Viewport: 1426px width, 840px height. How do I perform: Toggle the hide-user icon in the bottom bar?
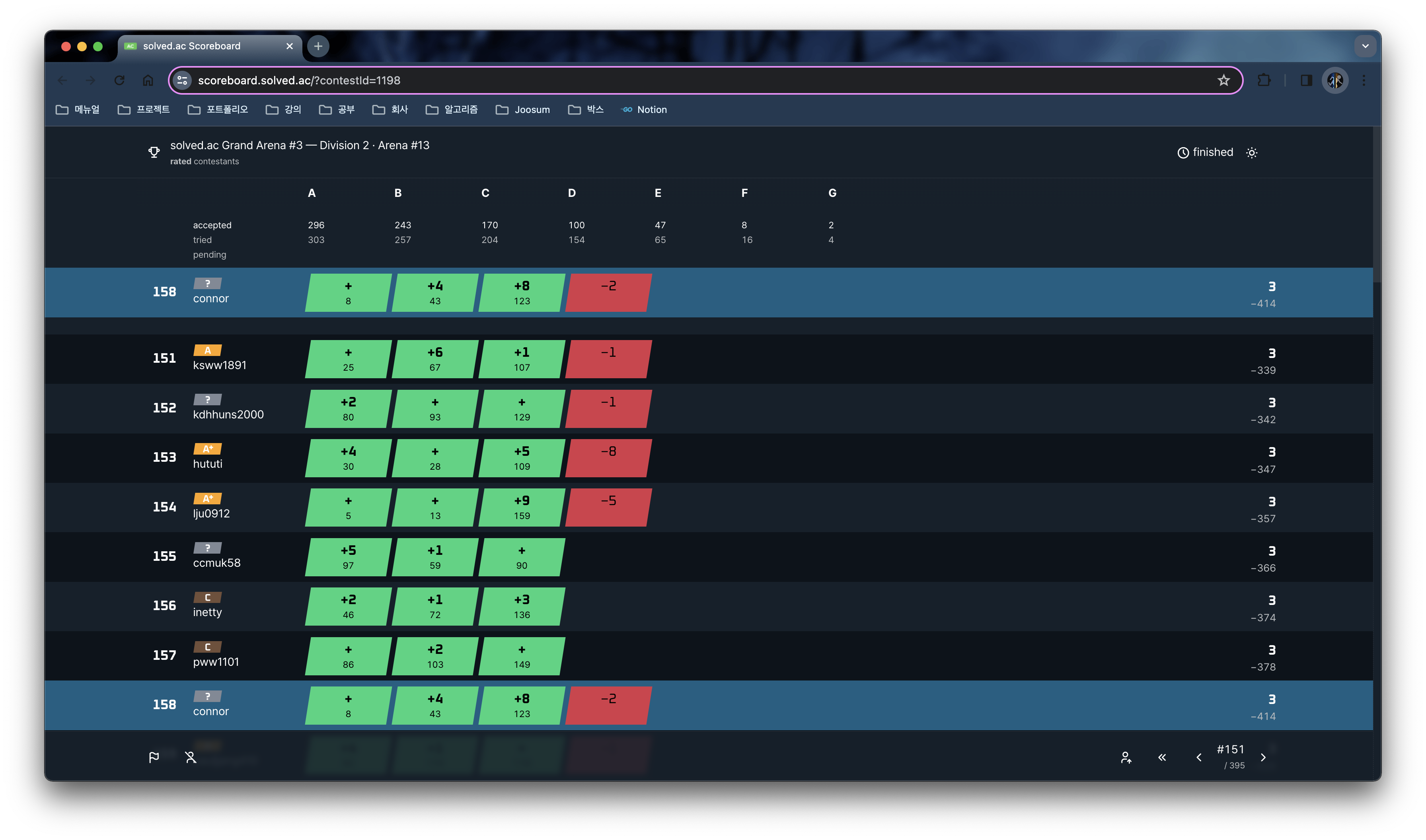[191, 757]
